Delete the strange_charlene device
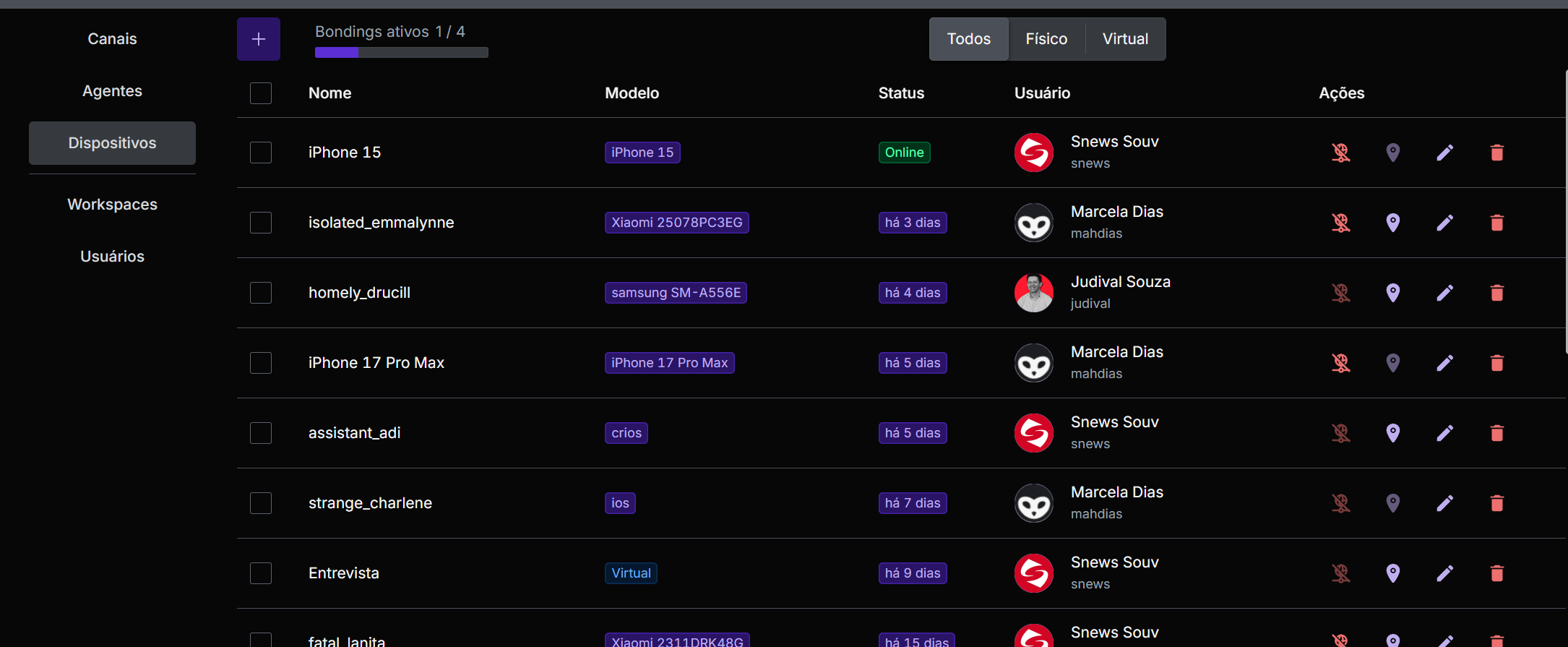This screenshot has height=647, width=1568. pos(1497,503)
